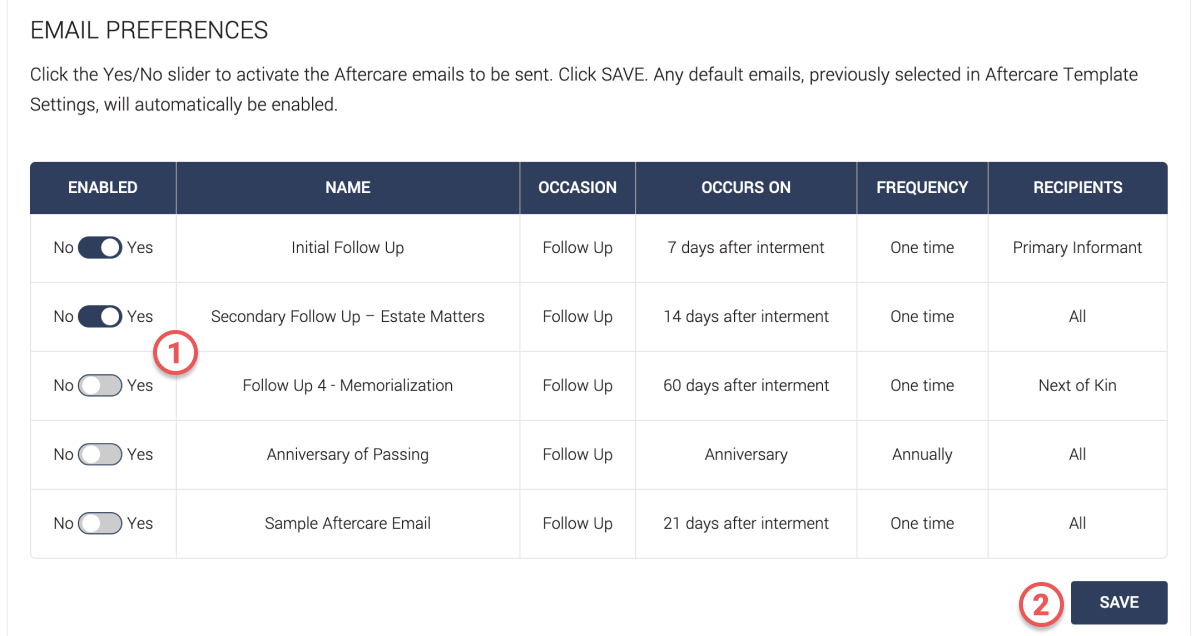
Task: Click the ENABLED column header
Action: click(103, 187)
